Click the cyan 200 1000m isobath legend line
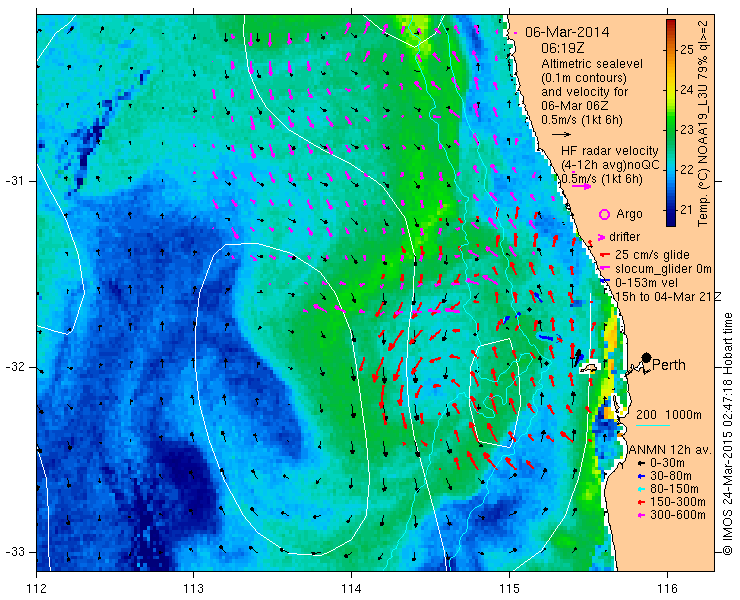The width and height of the screenshot is (740, 600). [653, 426]
